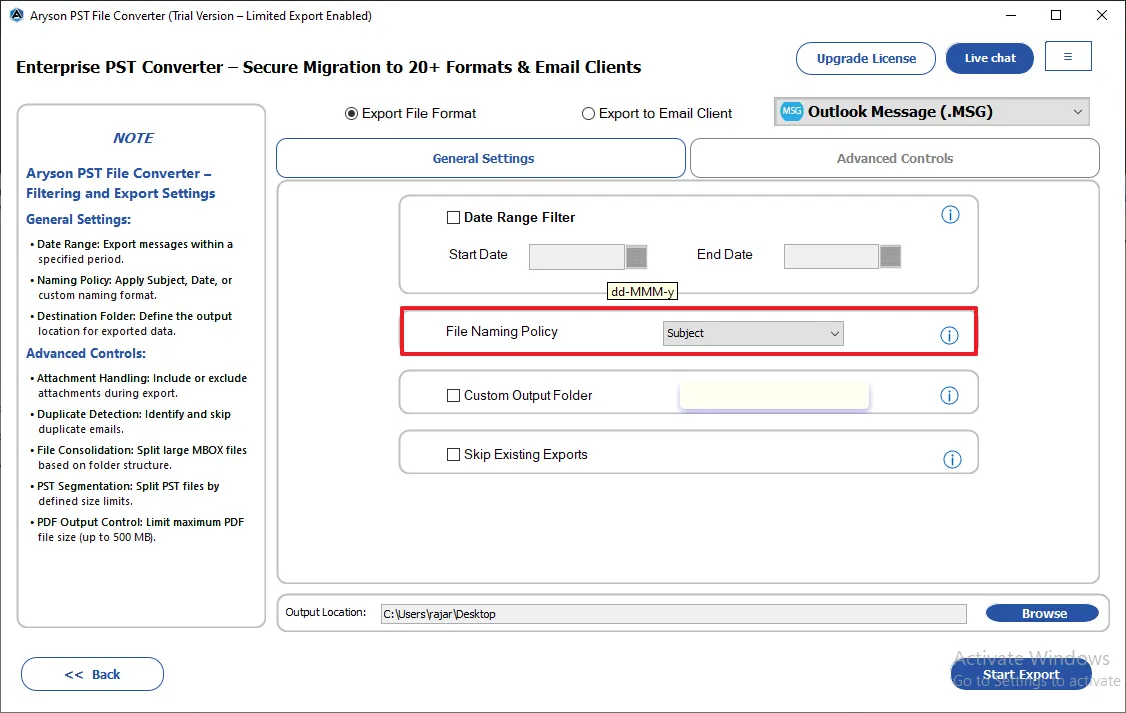Open the hamburger menu button
Image resolution: width=1126 pixels, height=713 pixels.
tap(1068, 57)
